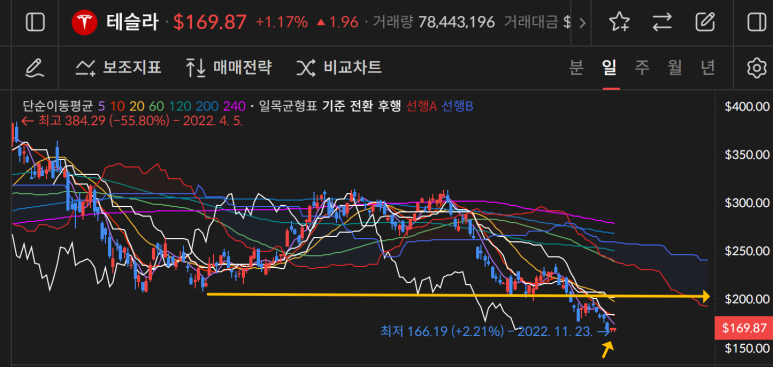Click the 최고 384.29 high marker label
The height and width of the screenshot is (367, 773).
pyautogui.click(x=132, y=121)
